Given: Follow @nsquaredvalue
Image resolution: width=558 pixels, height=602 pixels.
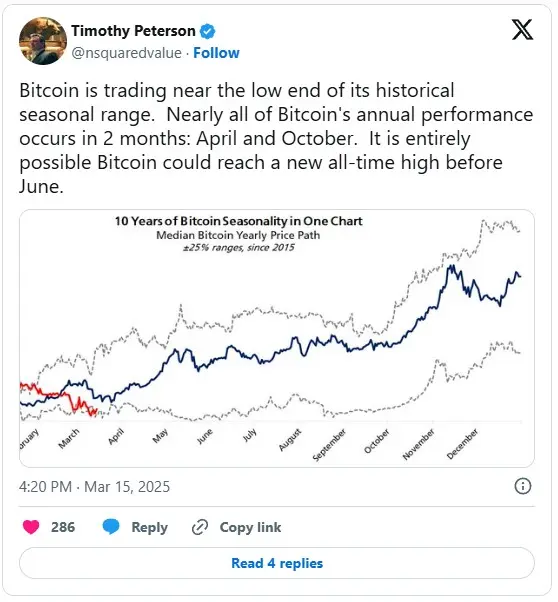Looking at the screenshot, I should pyautogui.click(x=216, y=53).
